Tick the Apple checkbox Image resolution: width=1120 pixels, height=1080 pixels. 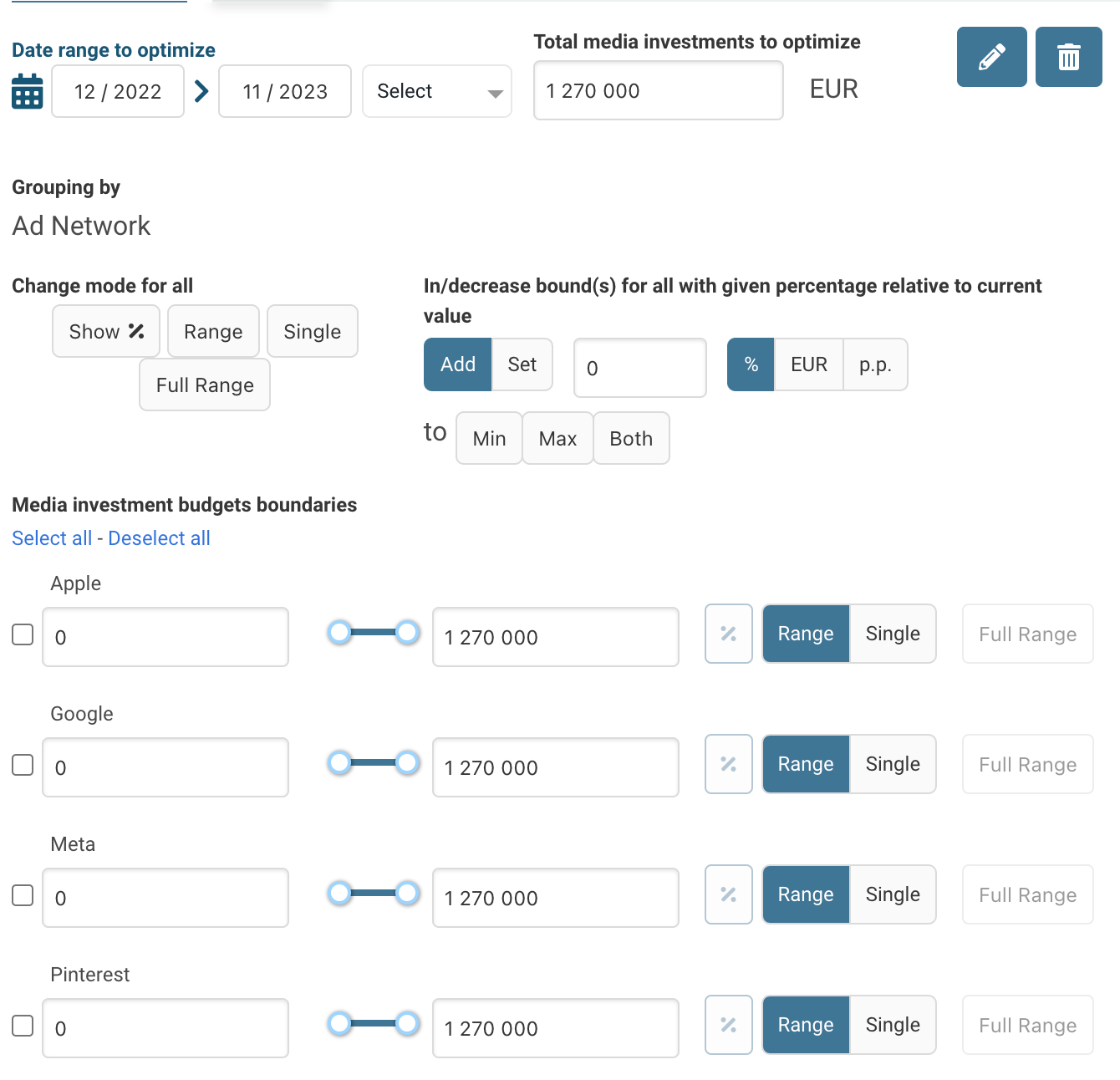23,634
